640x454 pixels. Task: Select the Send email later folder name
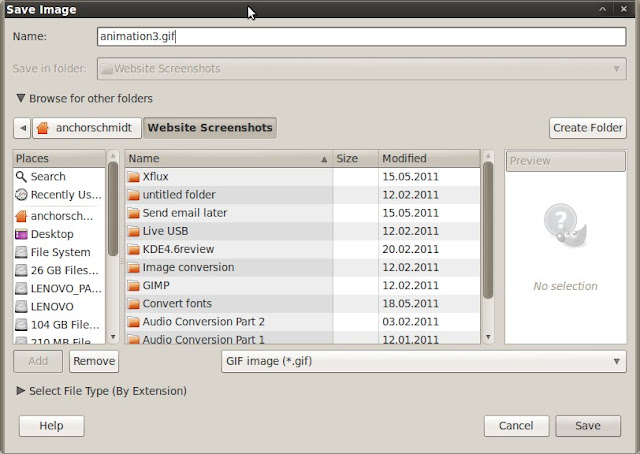pyautogui.click(x=185, y=213)
